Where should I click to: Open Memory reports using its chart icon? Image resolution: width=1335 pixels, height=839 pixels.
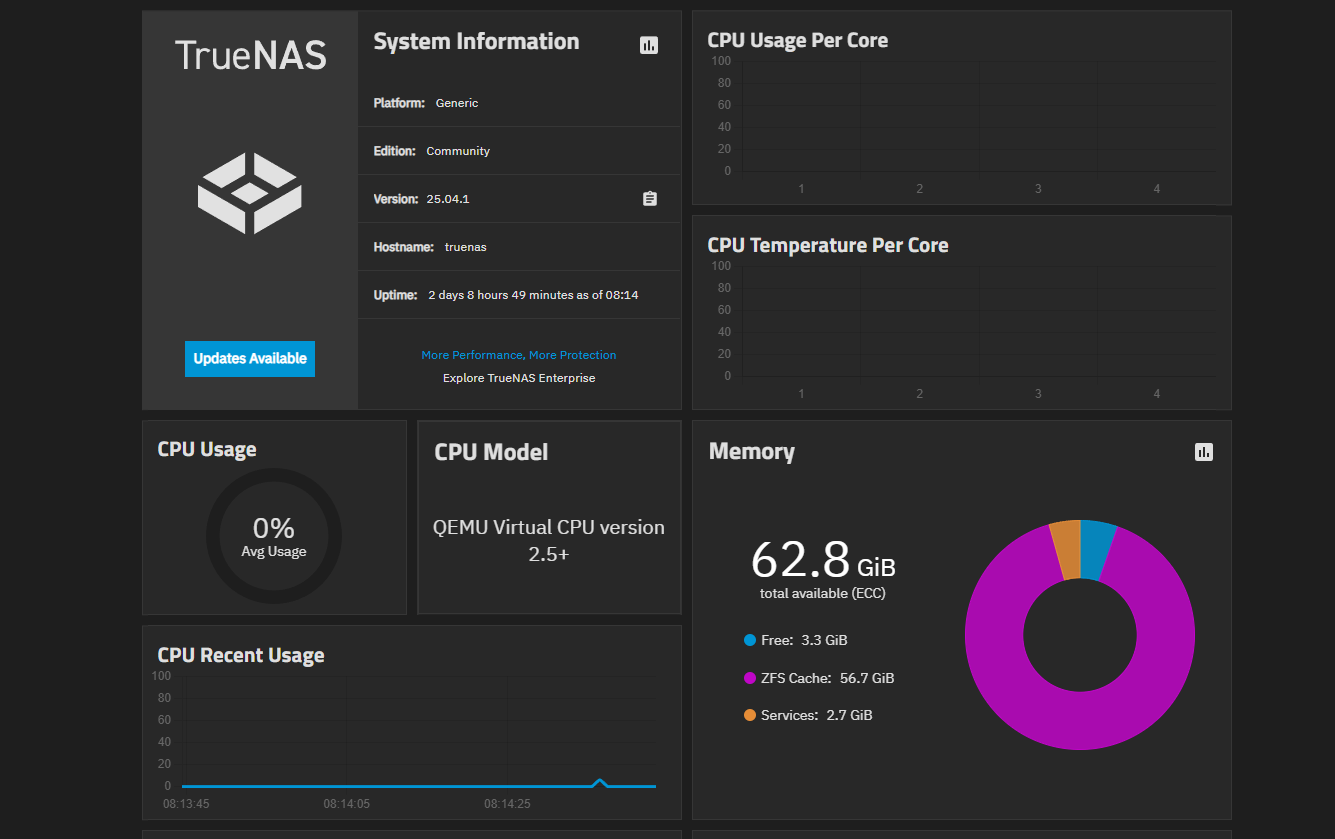pos(1203,452)
